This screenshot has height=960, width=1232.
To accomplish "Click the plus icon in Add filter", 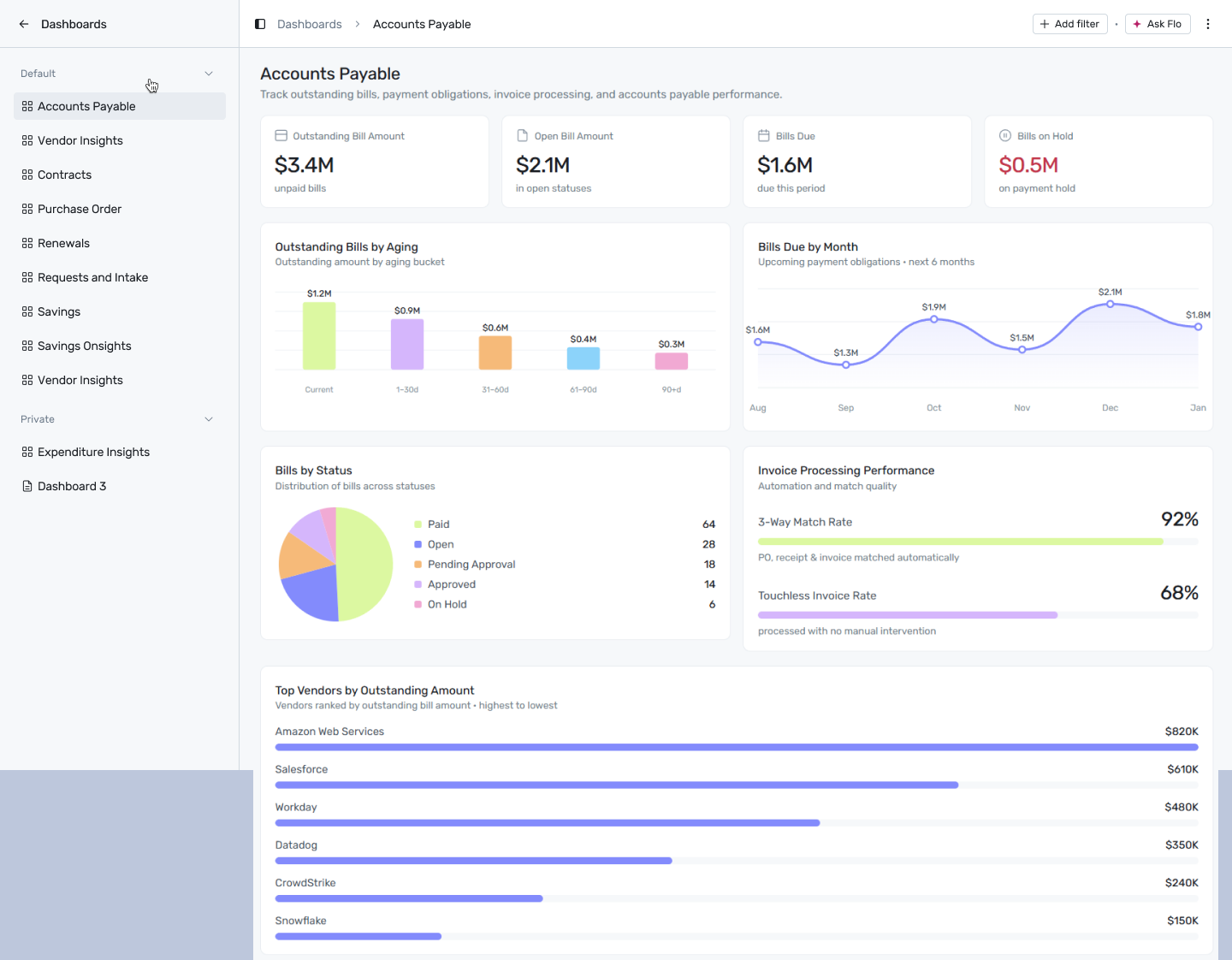I will (1045, 24).
